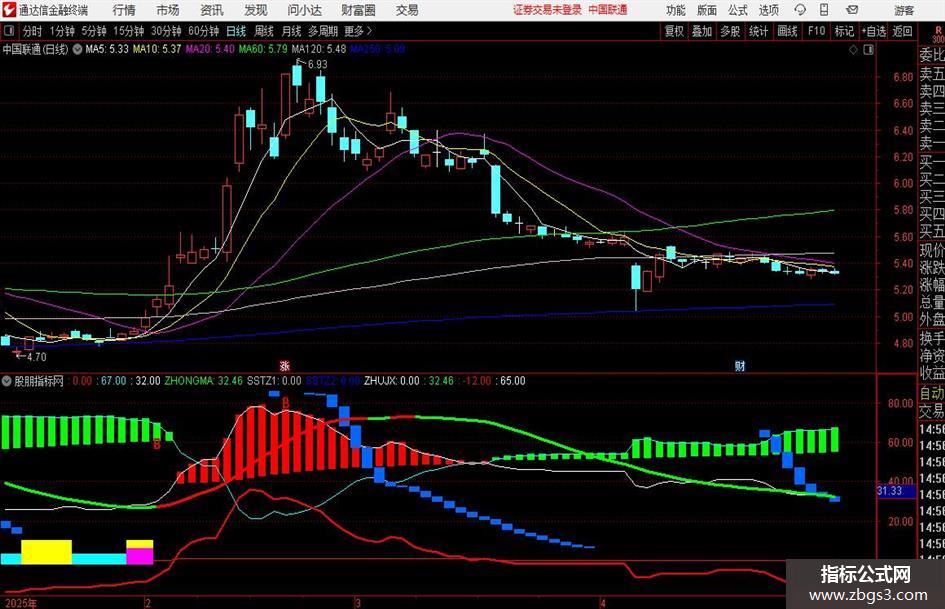Open the 多周期 multi-period view
This screenshot has height=609, width=945.
[323, 31]
